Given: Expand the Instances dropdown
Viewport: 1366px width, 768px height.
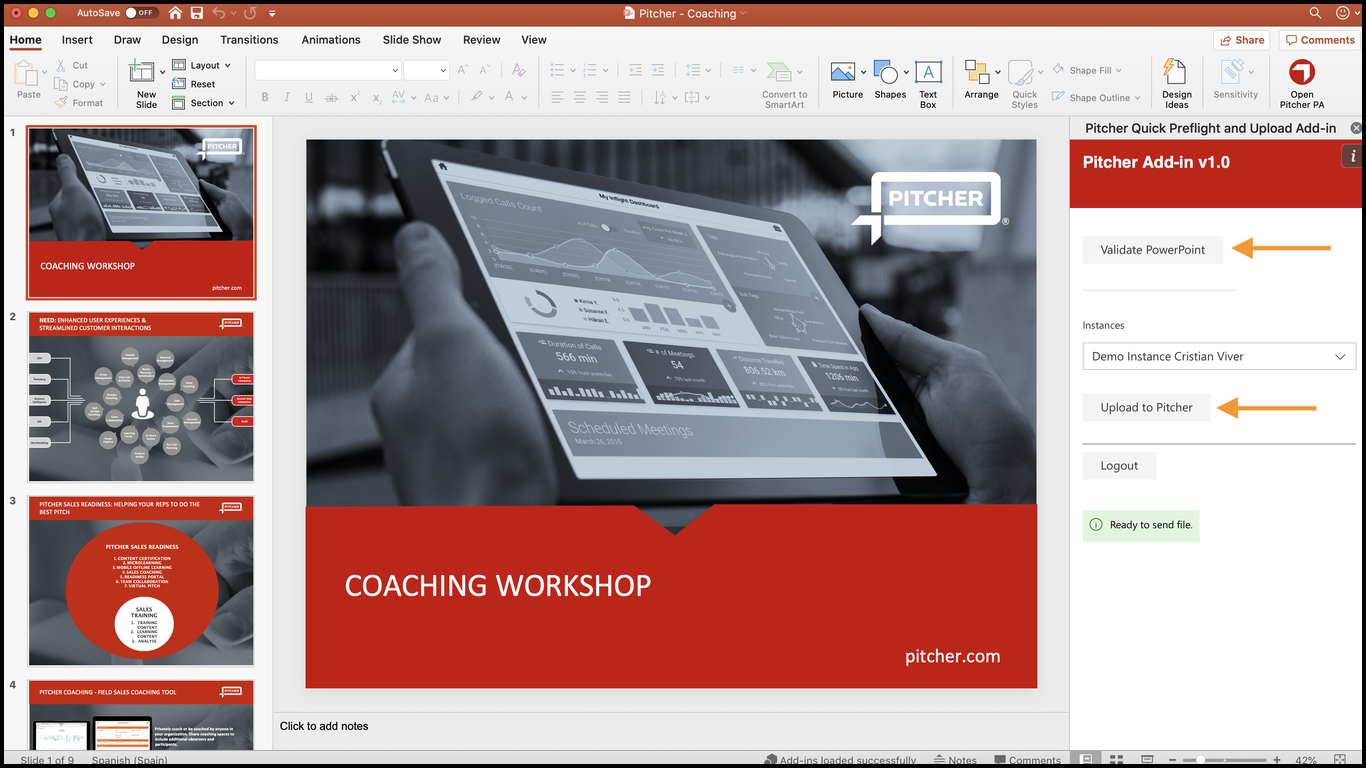Looking at the screenshot, I should coord(1340,357).
